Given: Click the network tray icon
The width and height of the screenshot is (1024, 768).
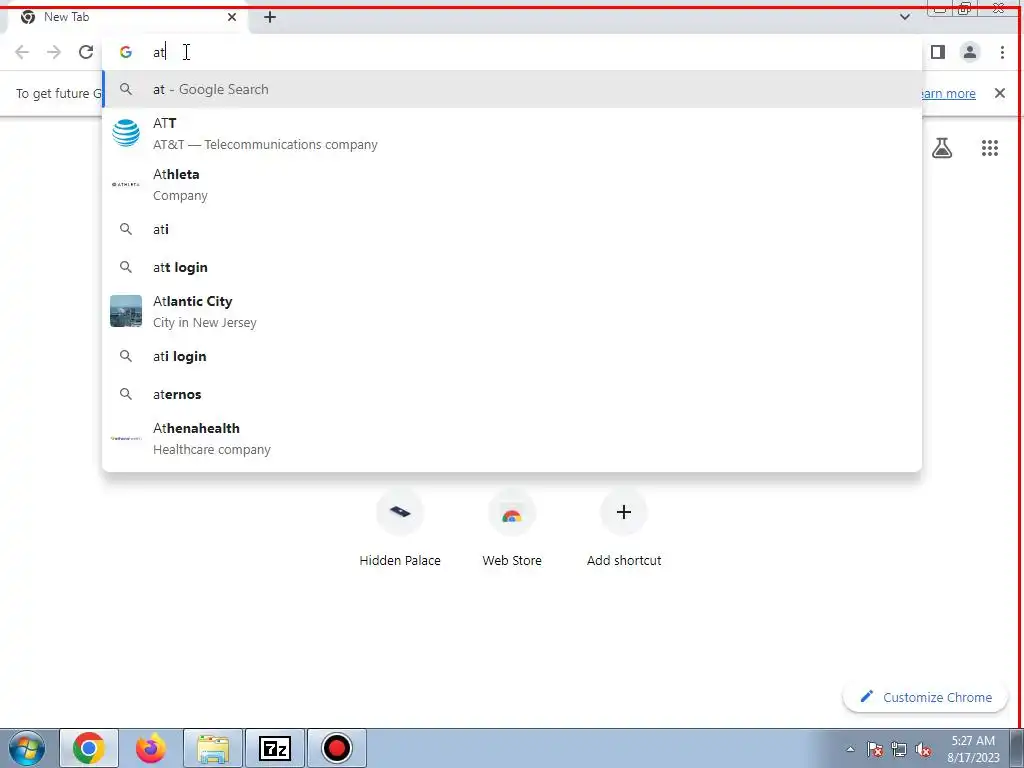Looking at the screenshot, I should 899,749.
